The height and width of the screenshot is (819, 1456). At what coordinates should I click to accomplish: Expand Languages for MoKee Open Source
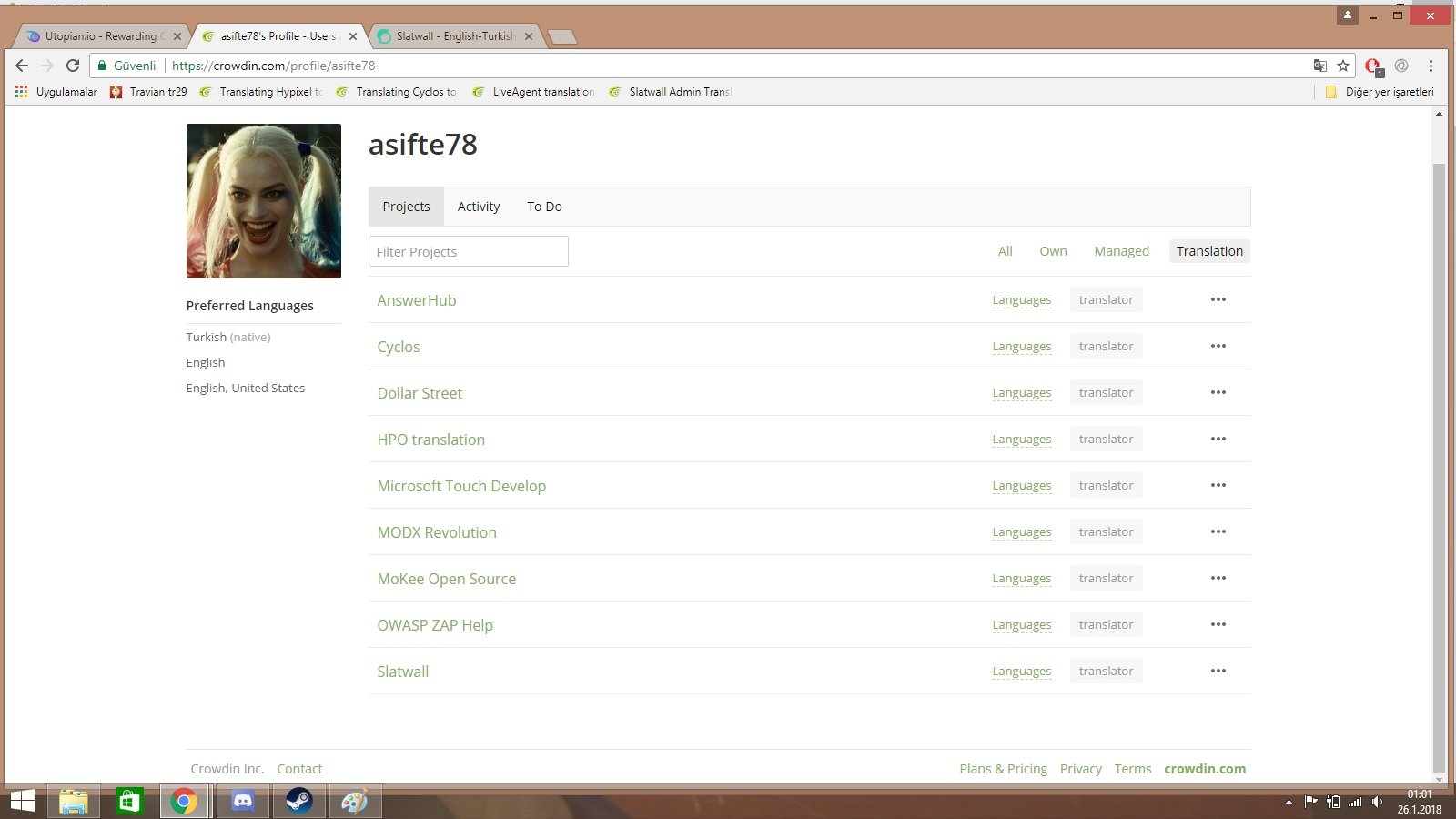1022,579
